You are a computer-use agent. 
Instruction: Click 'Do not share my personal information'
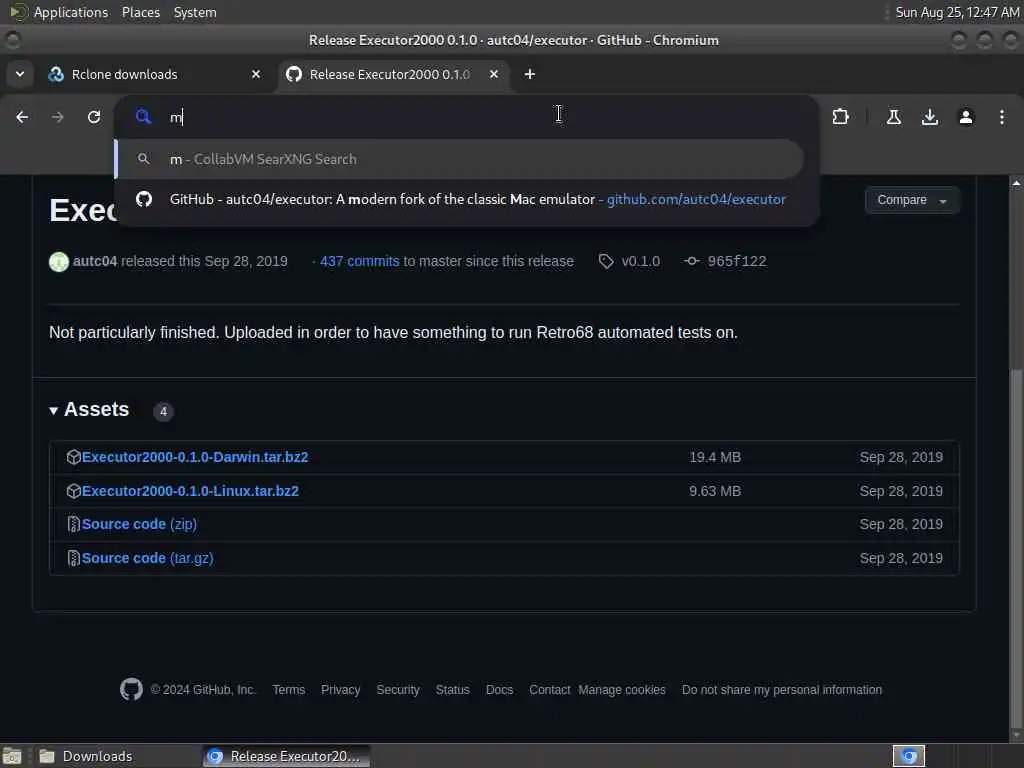782,690
